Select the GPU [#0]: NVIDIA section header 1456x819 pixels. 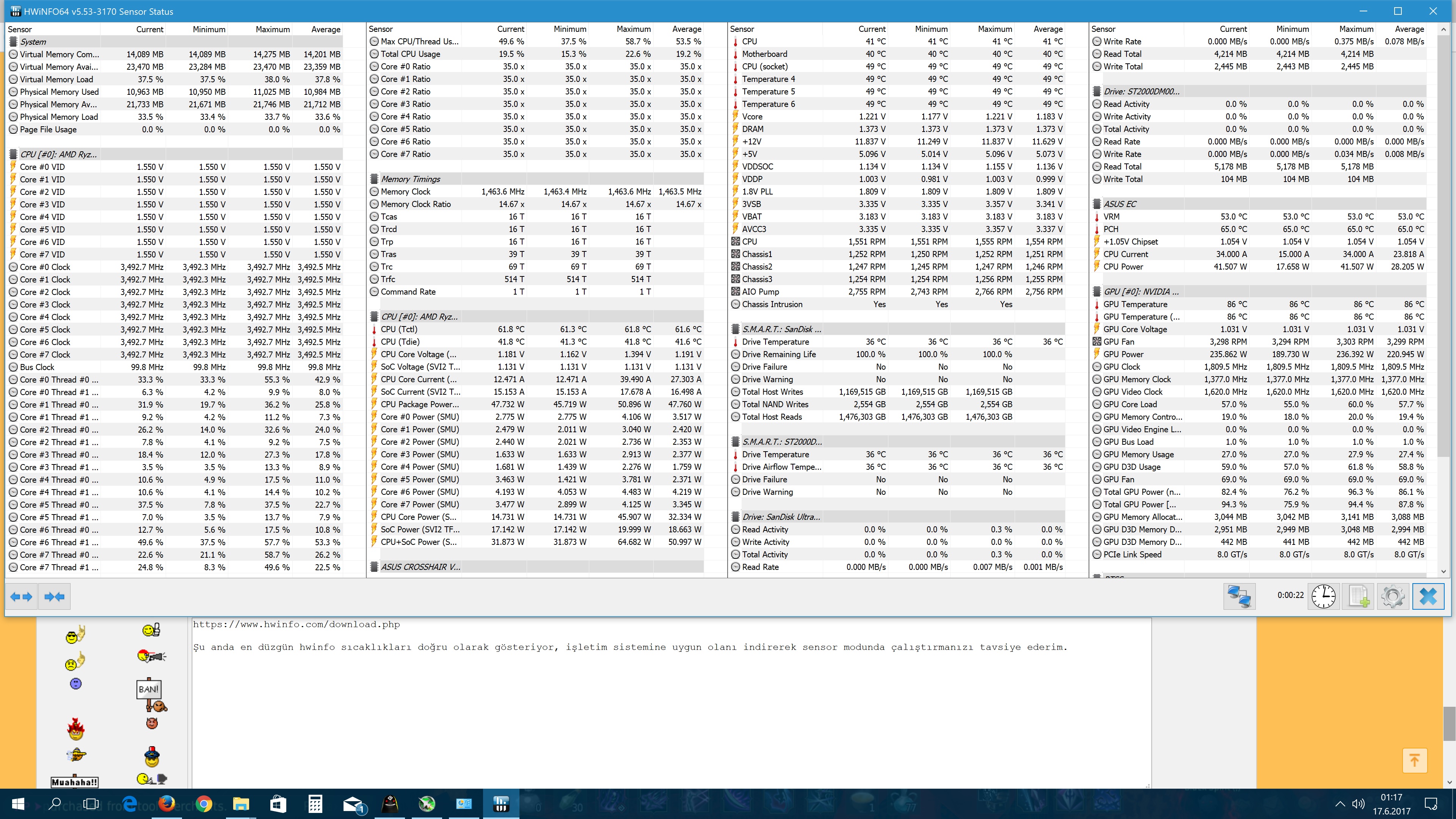[x=1259, y=292]
